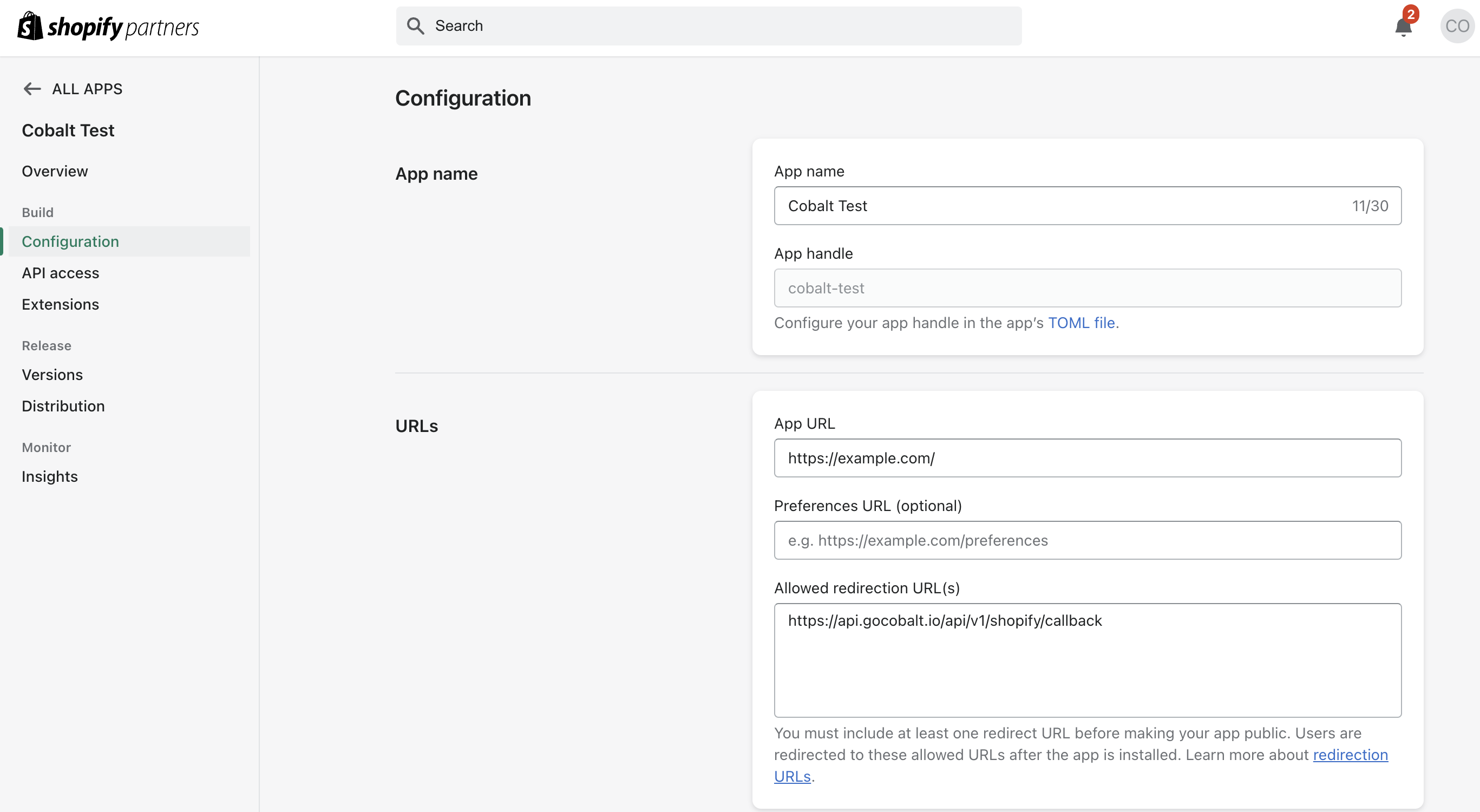Open the Cobalt Test app name heading
Image resolution: width=1480 pixels, height=812 pixels.
[x=68, y=130]
